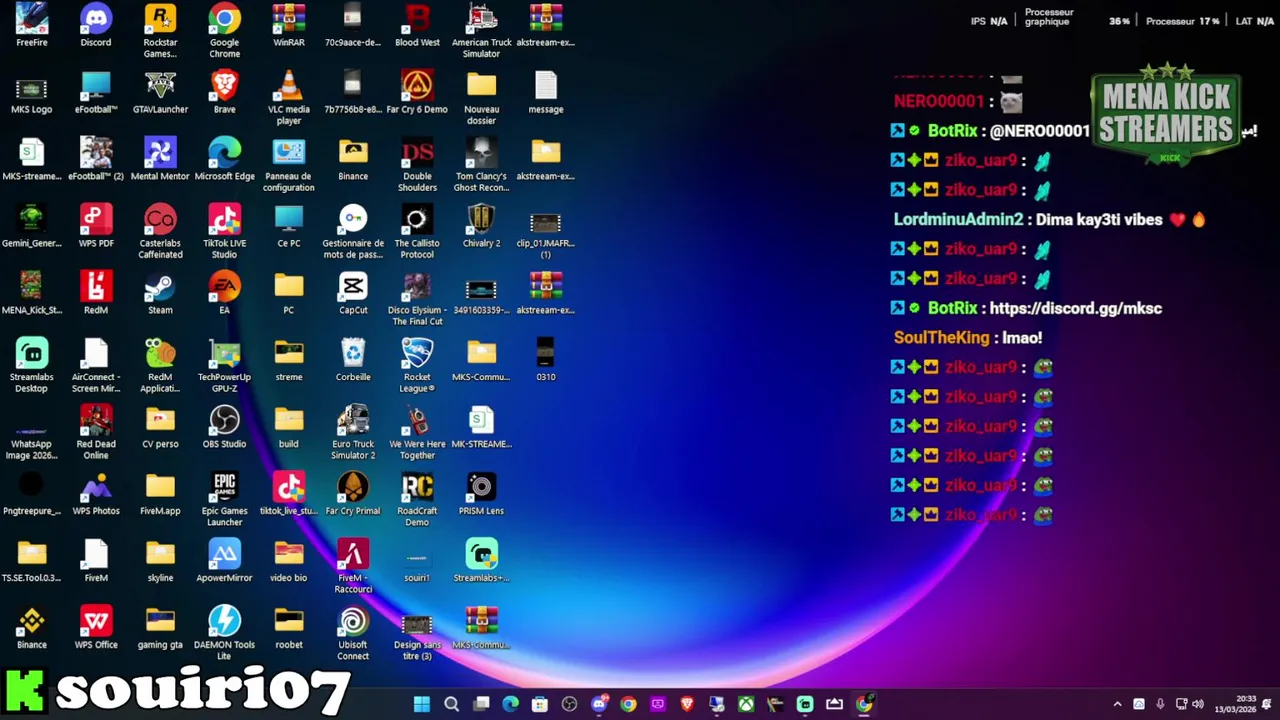Launch Rocket League desktop shortcut
Viewport: 1280px width, 720px height.
(417, 366)
